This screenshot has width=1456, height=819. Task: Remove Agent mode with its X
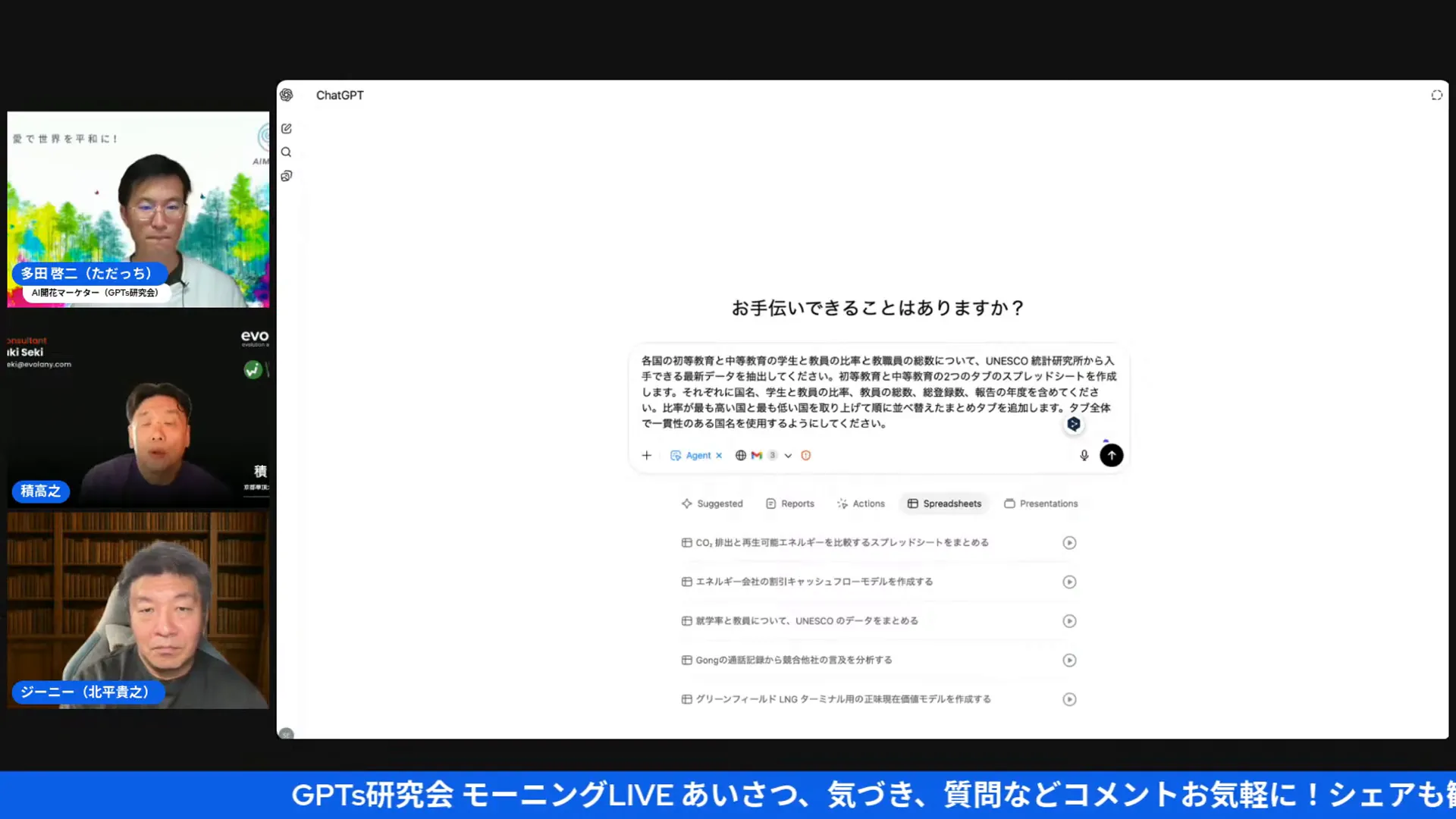point(719,456)
